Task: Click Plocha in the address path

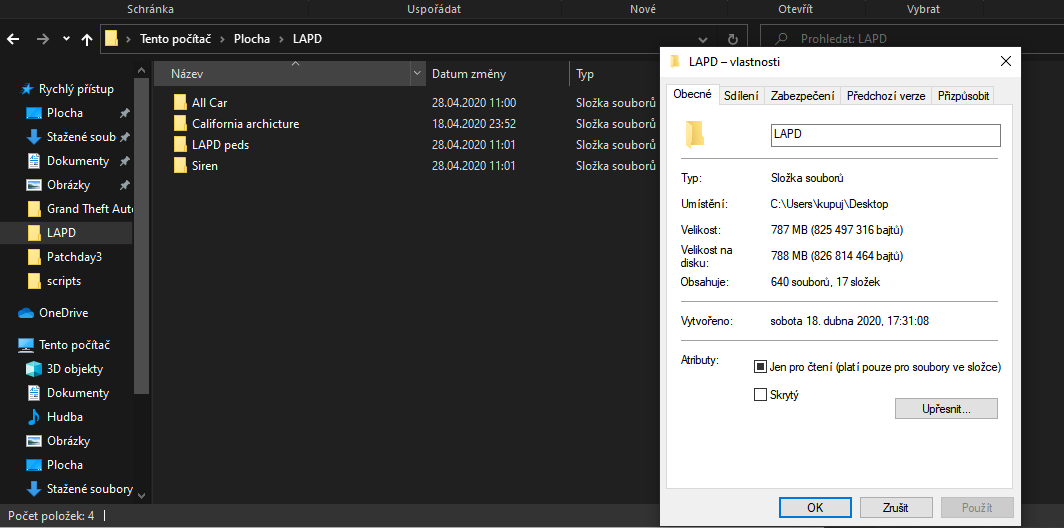Action: pyautogui.click(x=252, y=39)
